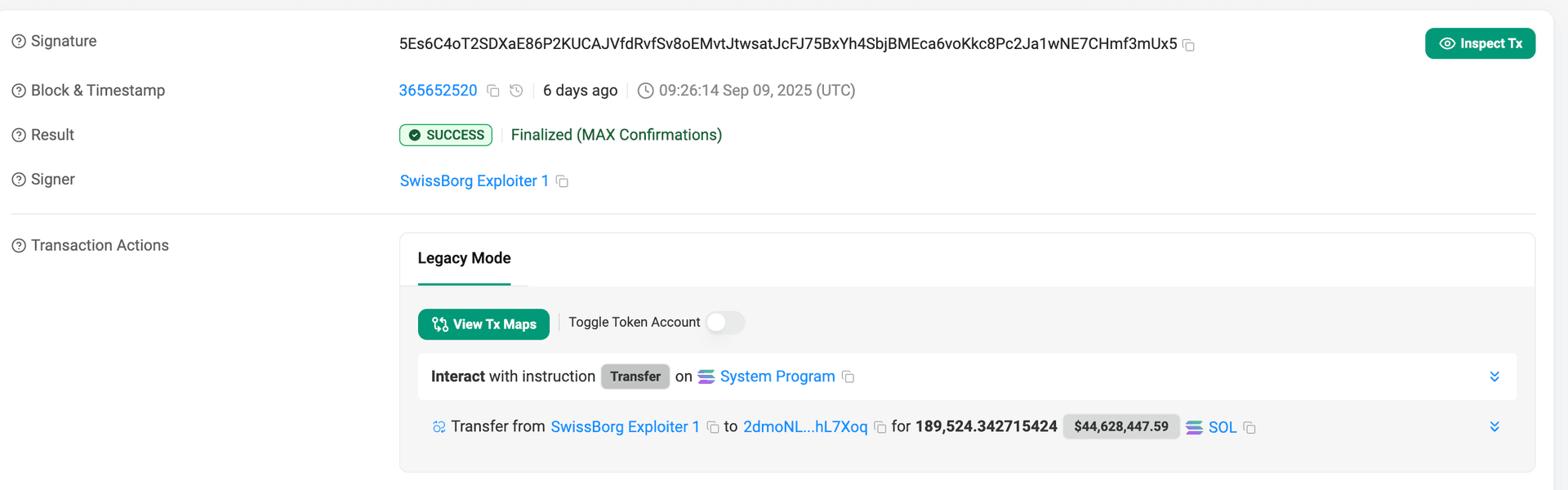Click help icon next to Signer
Image resolution: width=1568 pixels, height=490 pixels.
click(x=19, y=180)
